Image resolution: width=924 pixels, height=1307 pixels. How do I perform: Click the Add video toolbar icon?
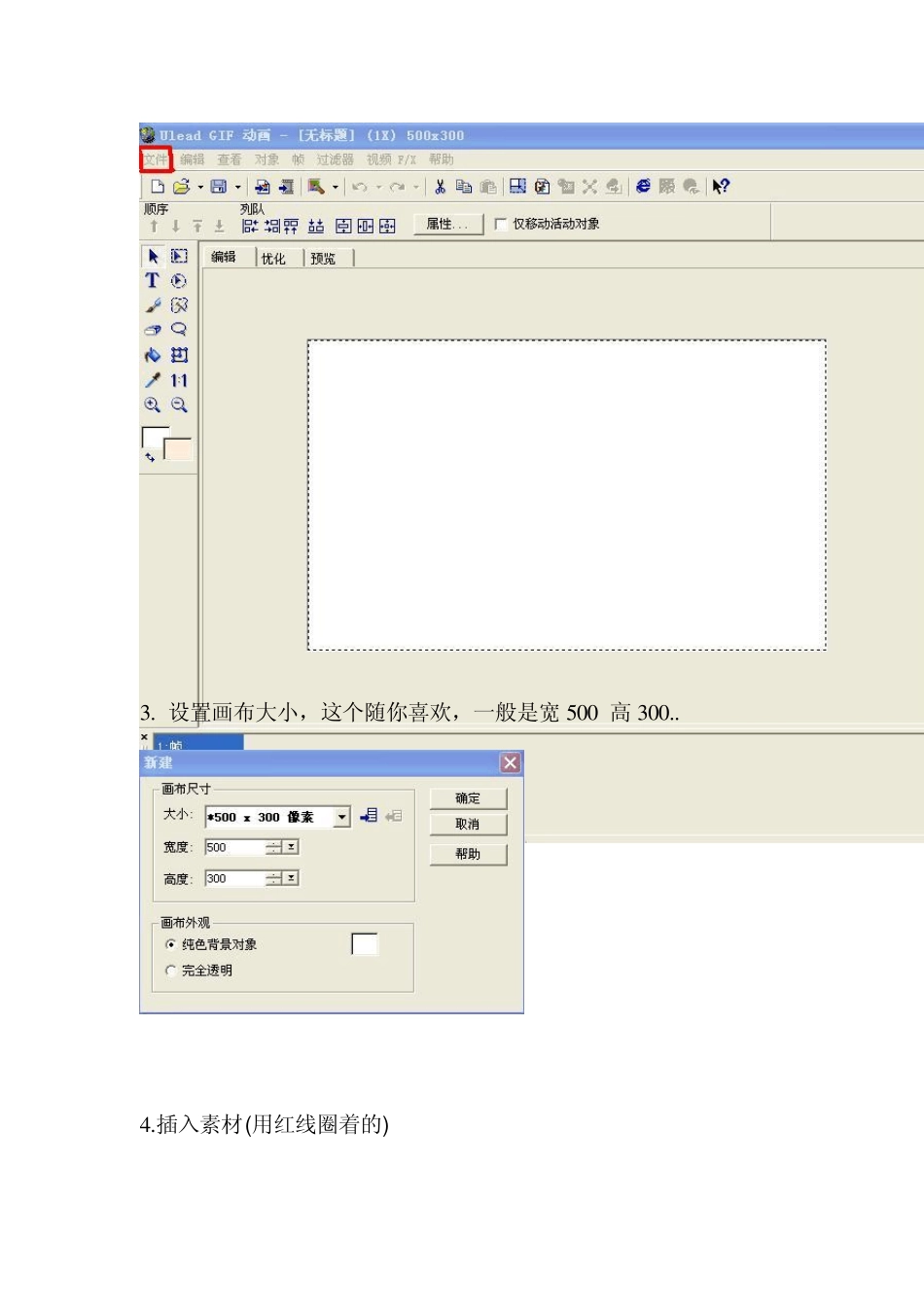pyautogui.click(x=286, y=186)
